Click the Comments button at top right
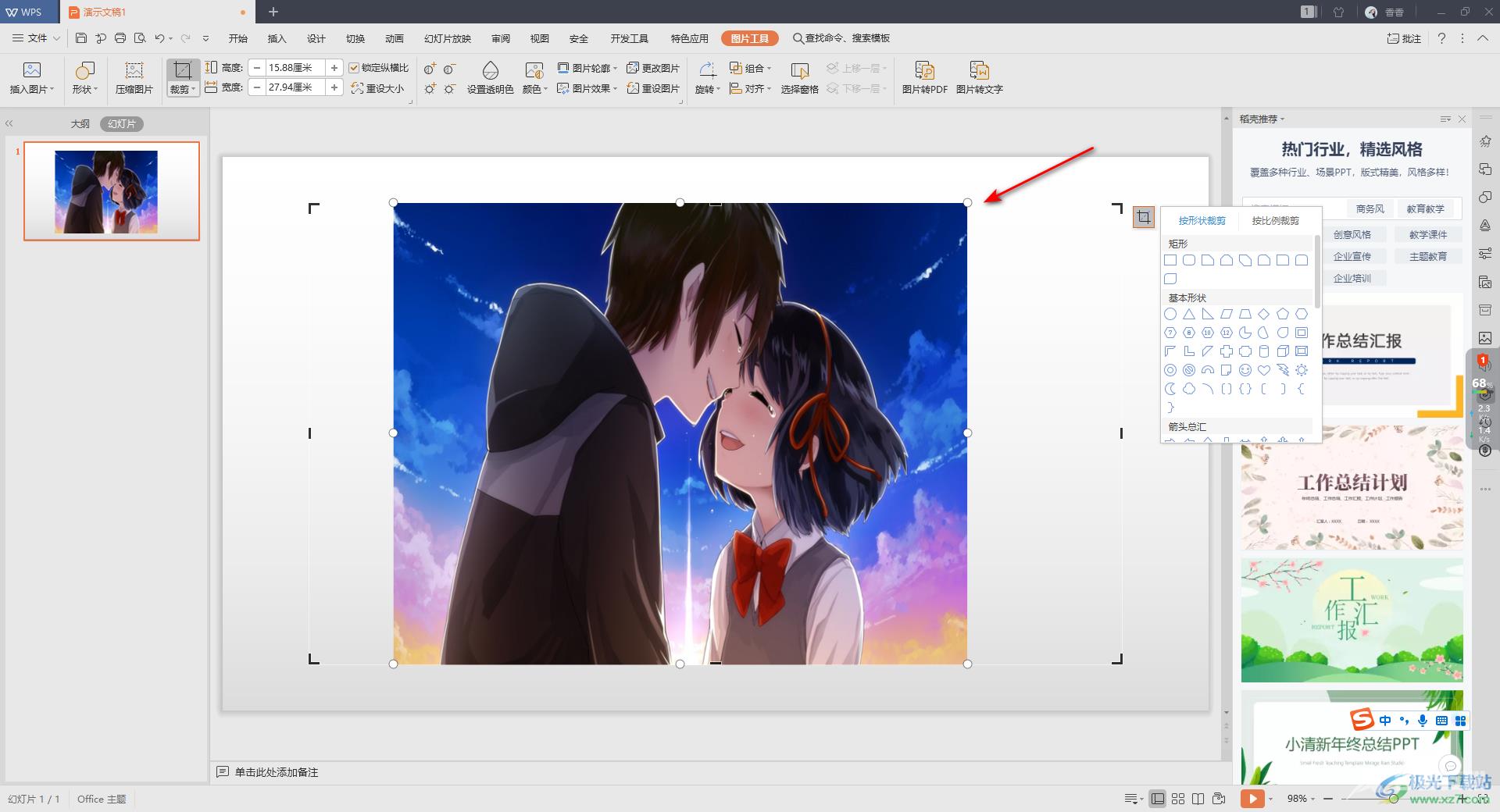The width and height of the screenshot is (1500, 812). [1404, 38]
